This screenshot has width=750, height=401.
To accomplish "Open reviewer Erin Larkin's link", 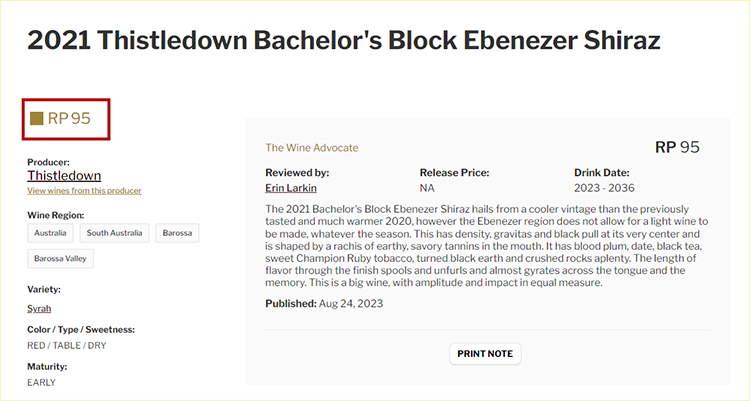I will (x=291, y=188).
